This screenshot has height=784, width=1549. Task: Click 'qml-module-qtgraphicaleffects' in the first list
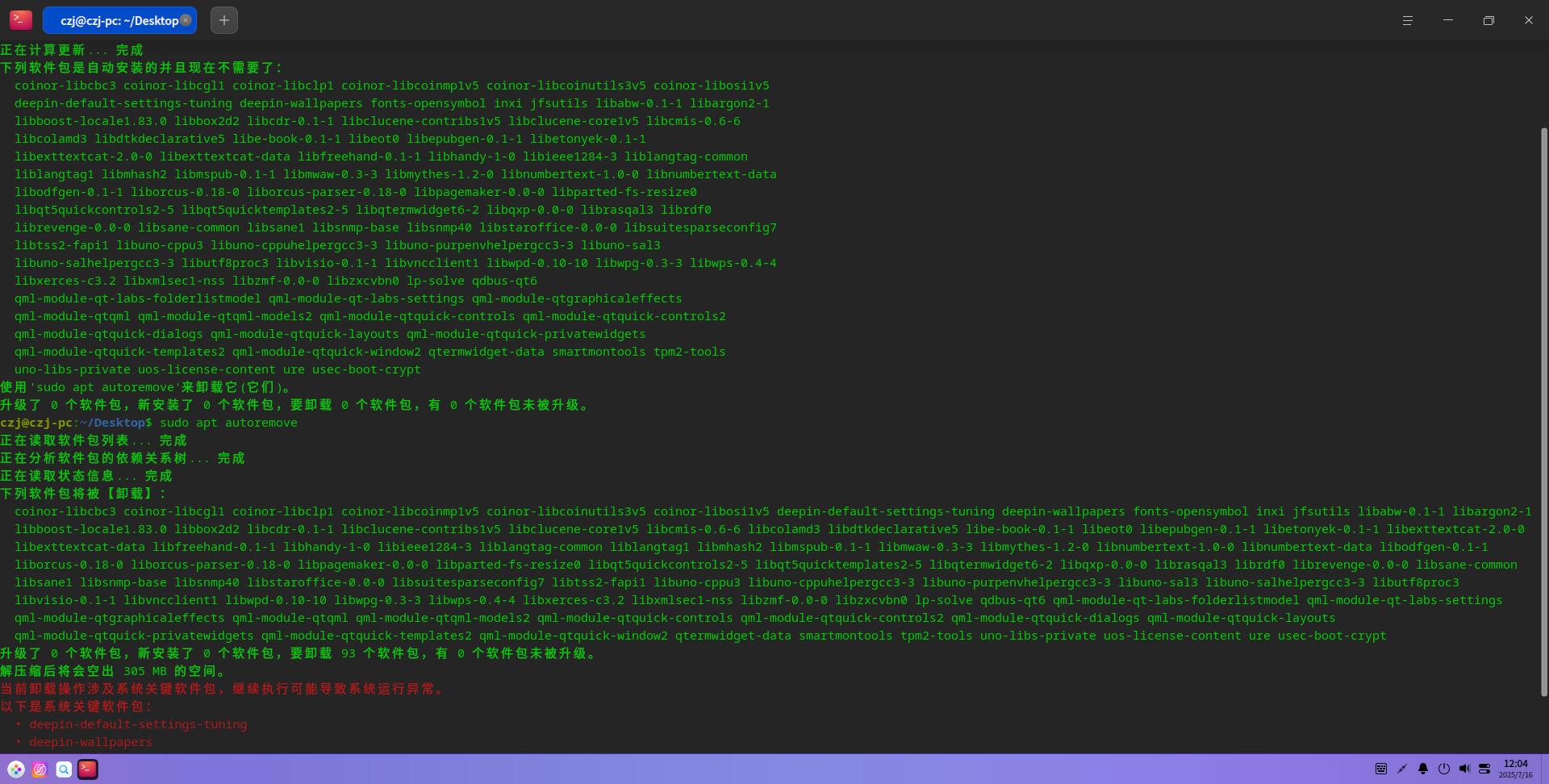pyautogui.click(x=577, y=298)
